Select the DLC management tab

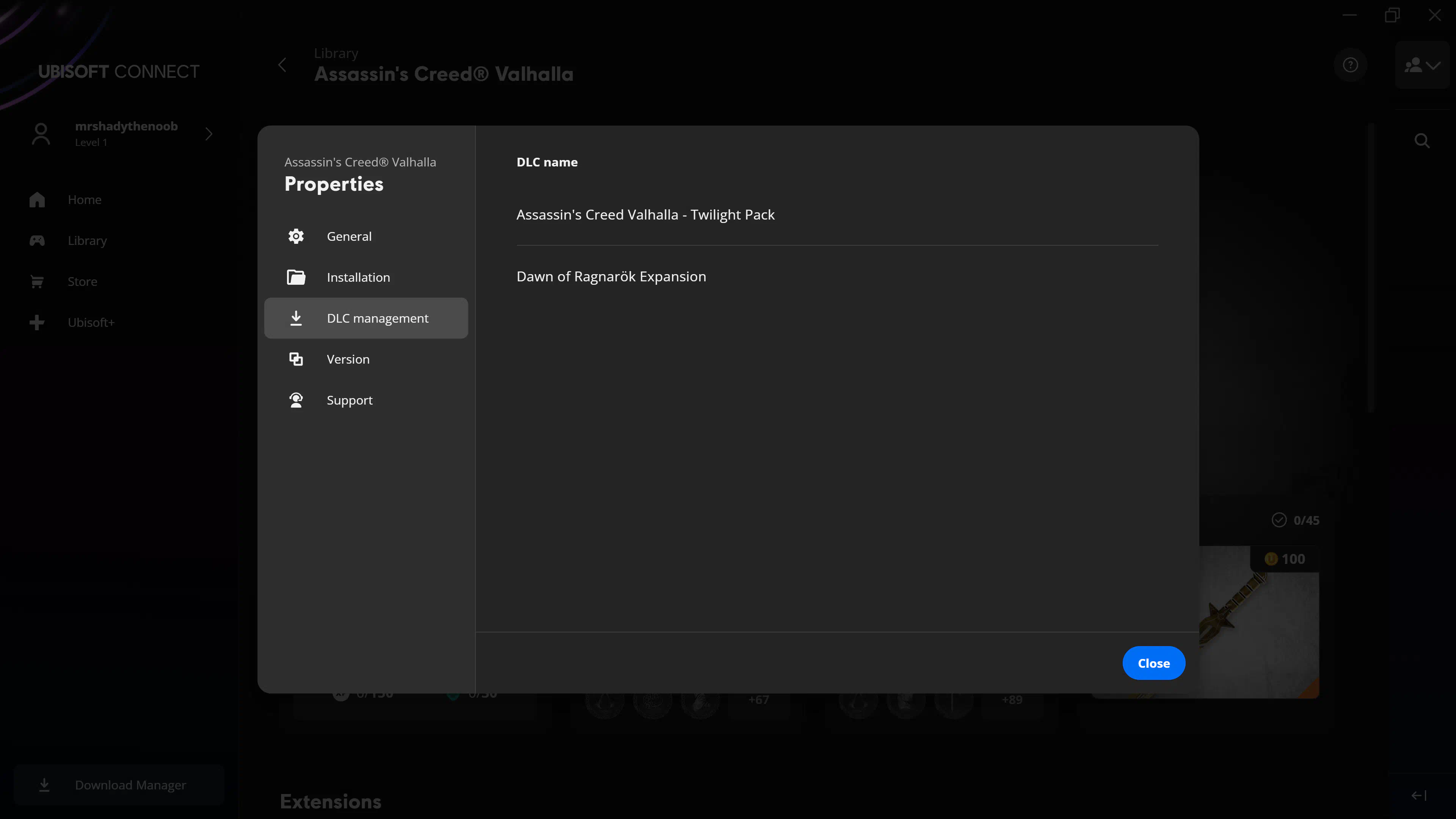click(366, 318)
